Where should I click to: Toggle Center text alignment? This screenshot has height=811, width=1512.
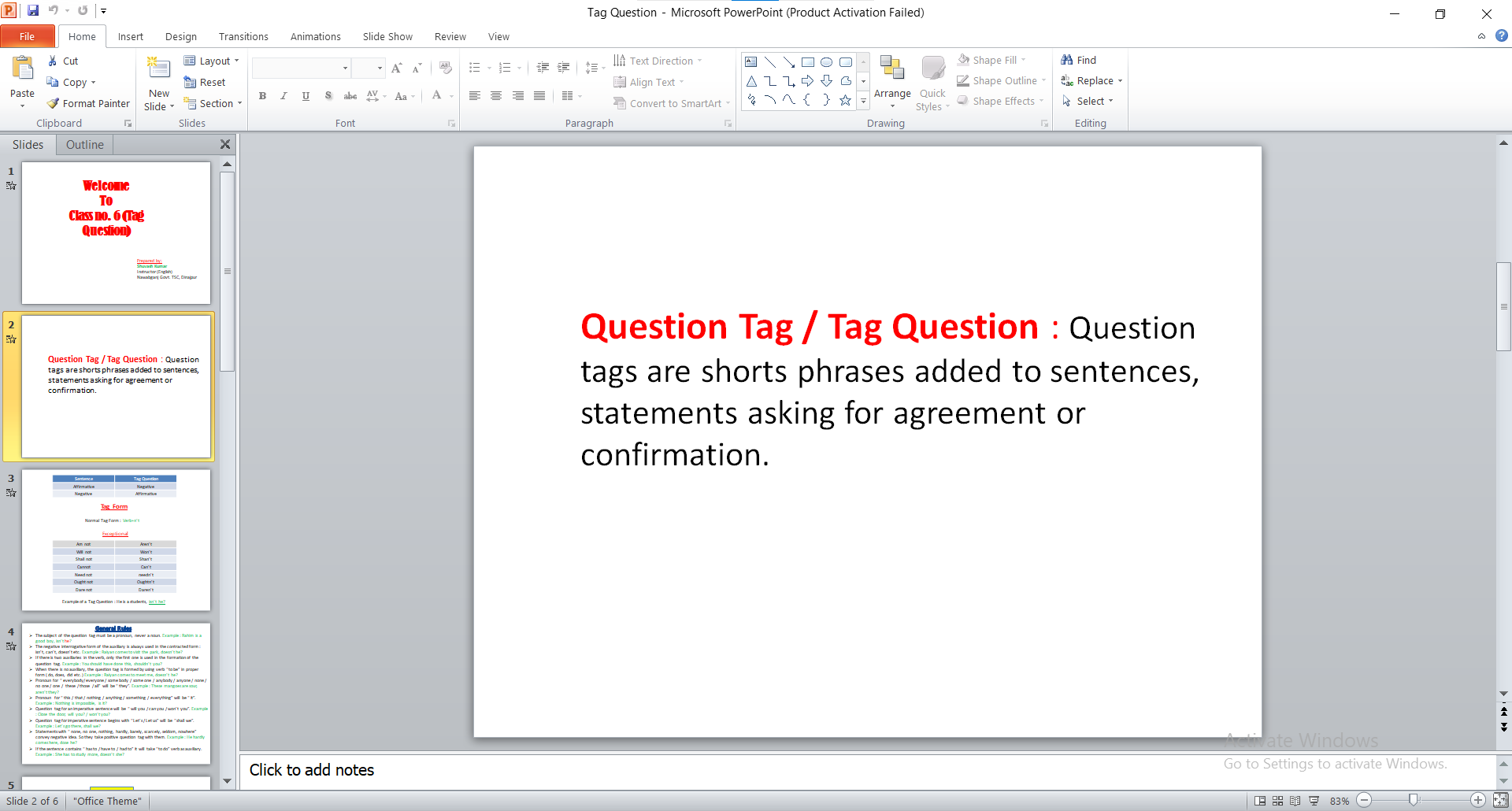496,96
